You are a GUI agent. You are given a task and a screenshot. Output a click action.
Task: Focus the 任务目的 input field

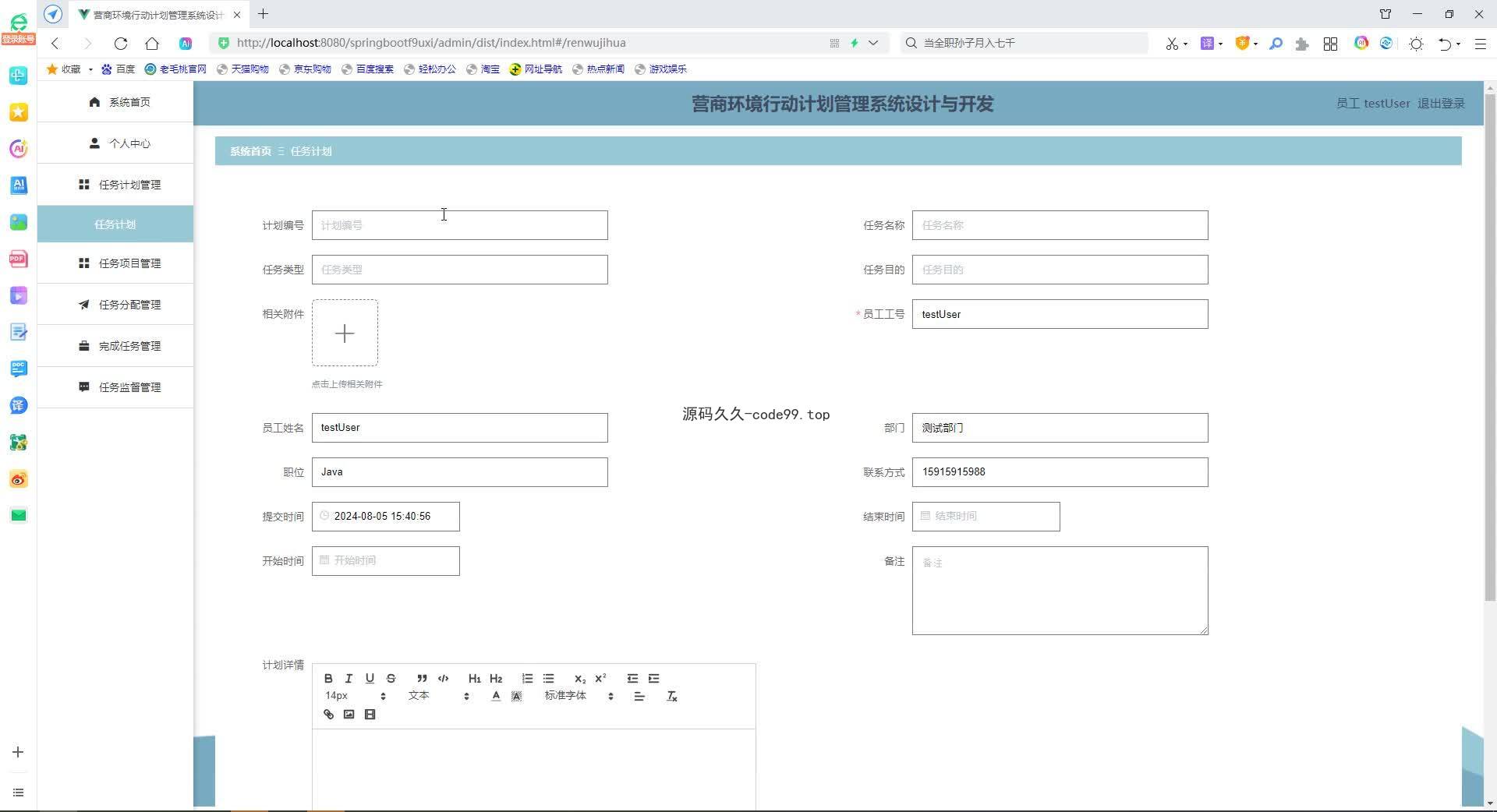[1060, 270]
